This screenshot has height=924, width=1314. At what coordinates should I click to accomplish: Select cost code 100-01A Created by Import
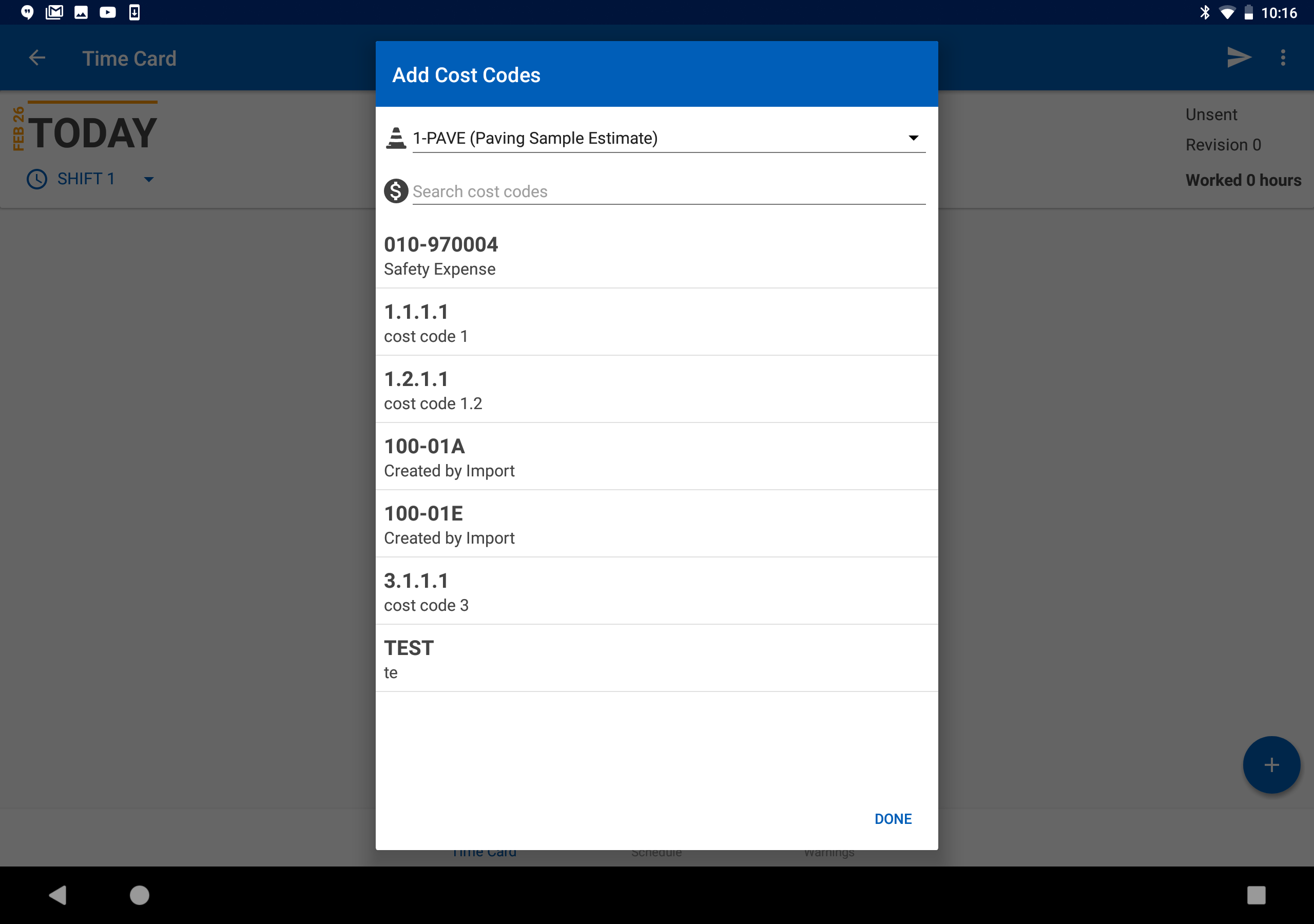tap(656, 456)
